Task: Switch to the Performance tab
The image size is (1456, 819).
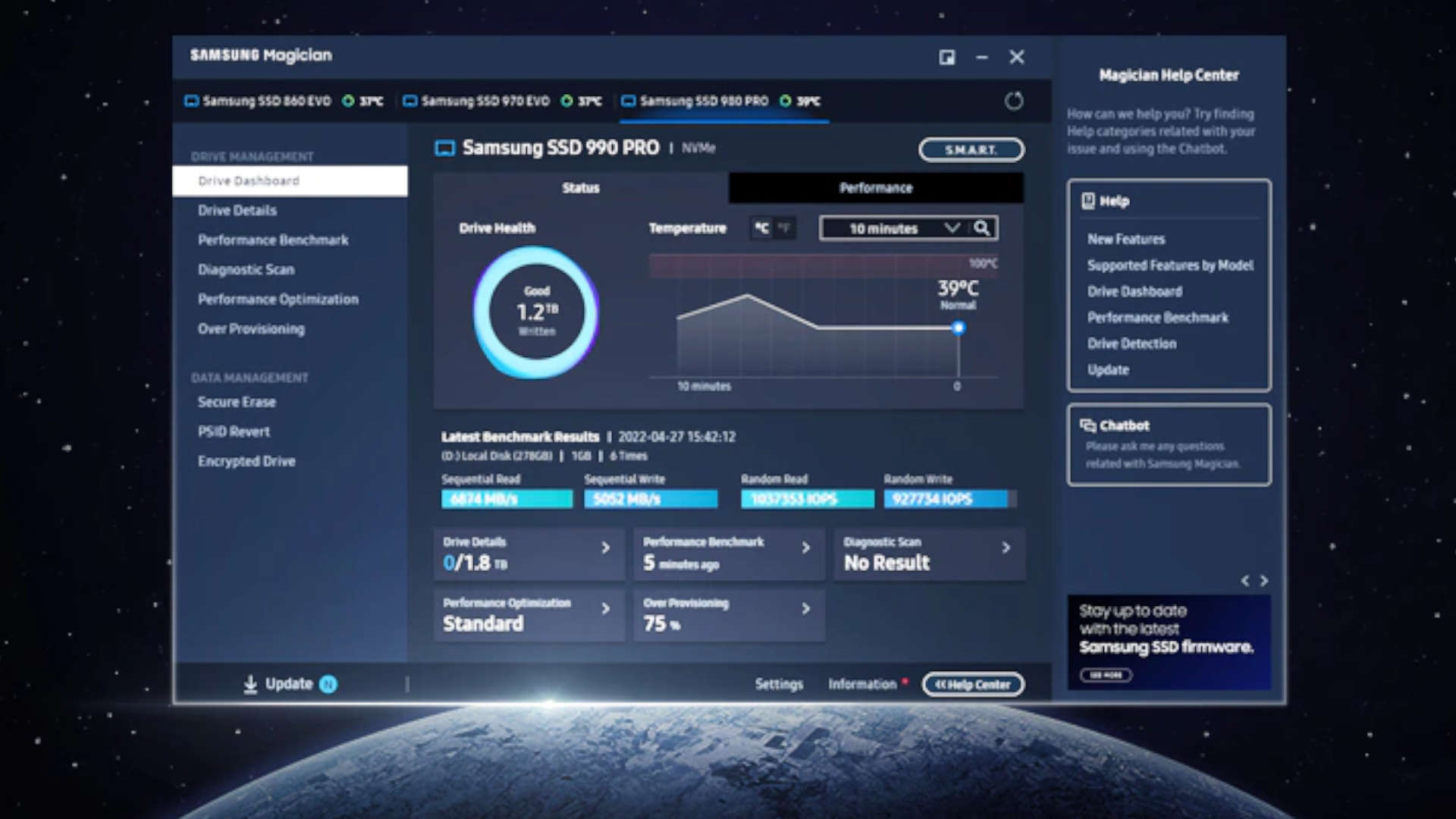Action: (875, 188)
